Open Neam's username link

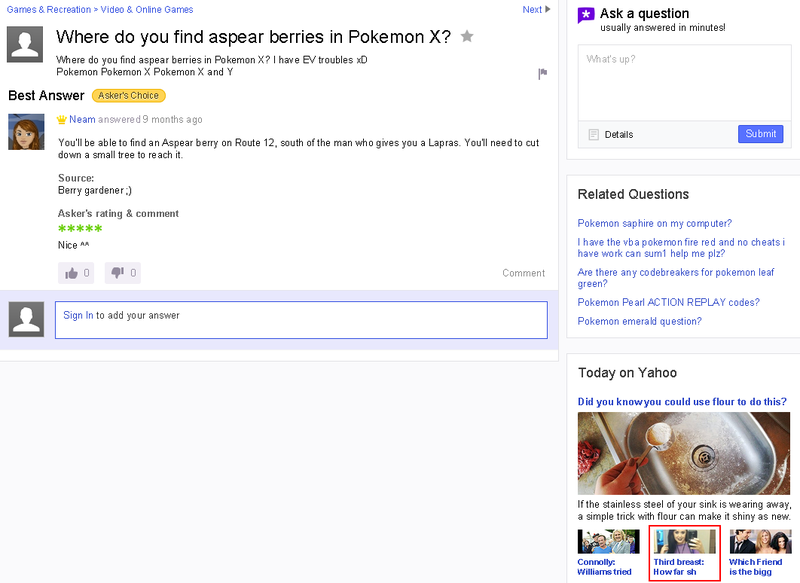82,119
